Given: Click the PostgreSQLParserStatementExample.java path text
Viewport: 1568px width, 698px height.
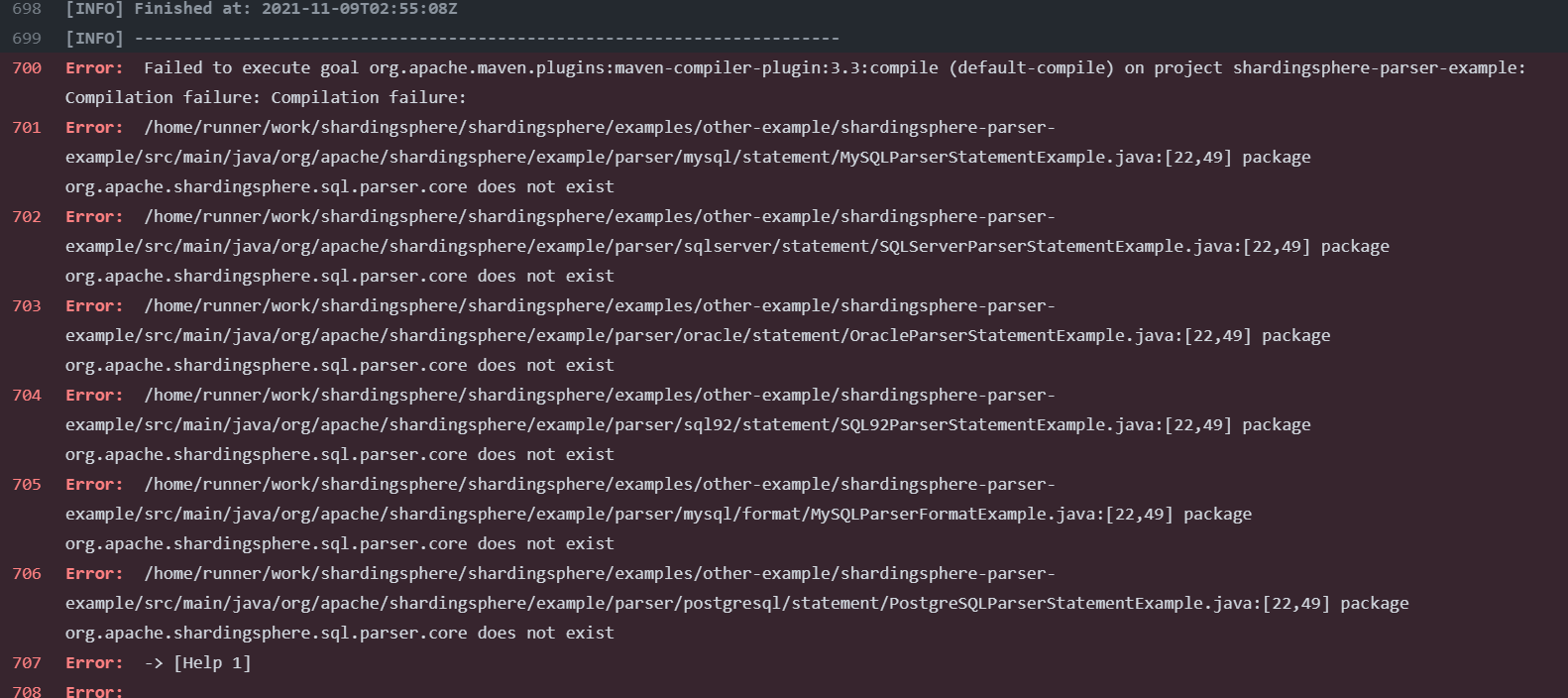Looking at the screenshot, I should coord(698,604).
